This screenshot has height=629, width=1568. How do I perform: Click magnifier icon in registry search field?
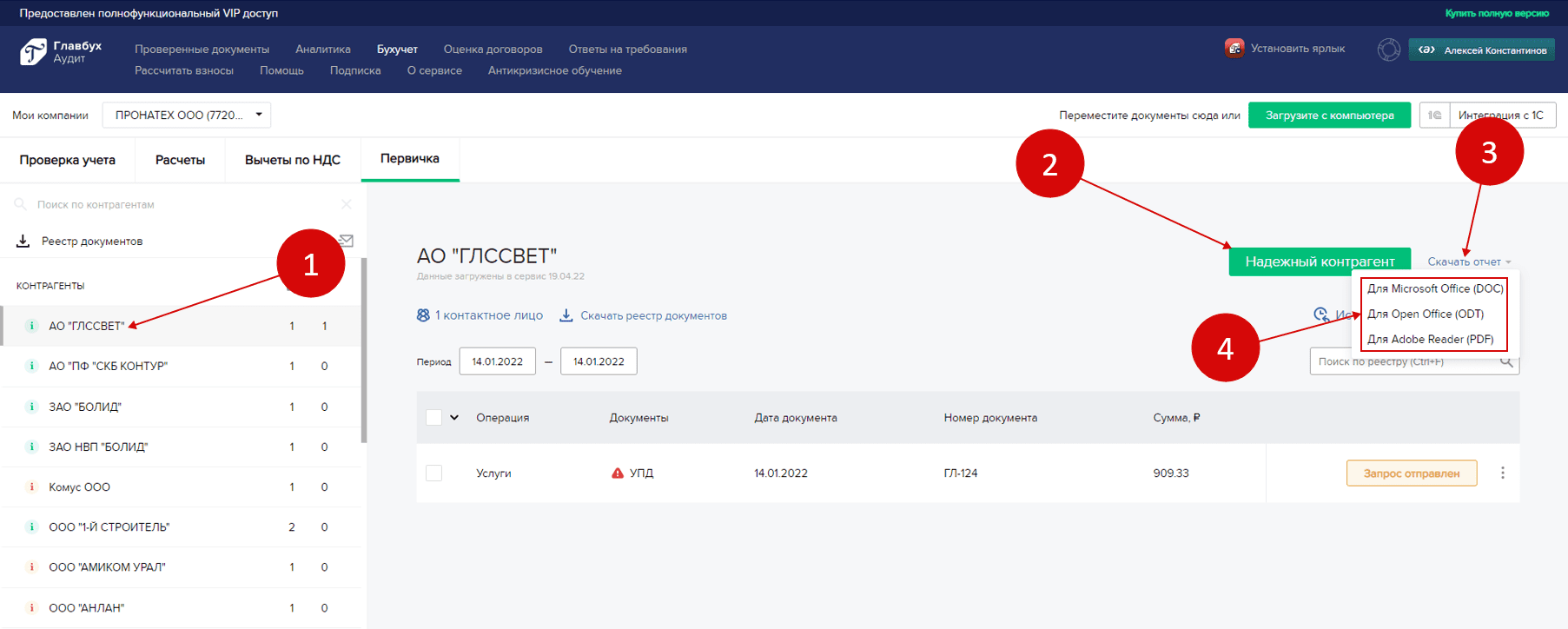pyautogui.click(x=1506, y=361)
